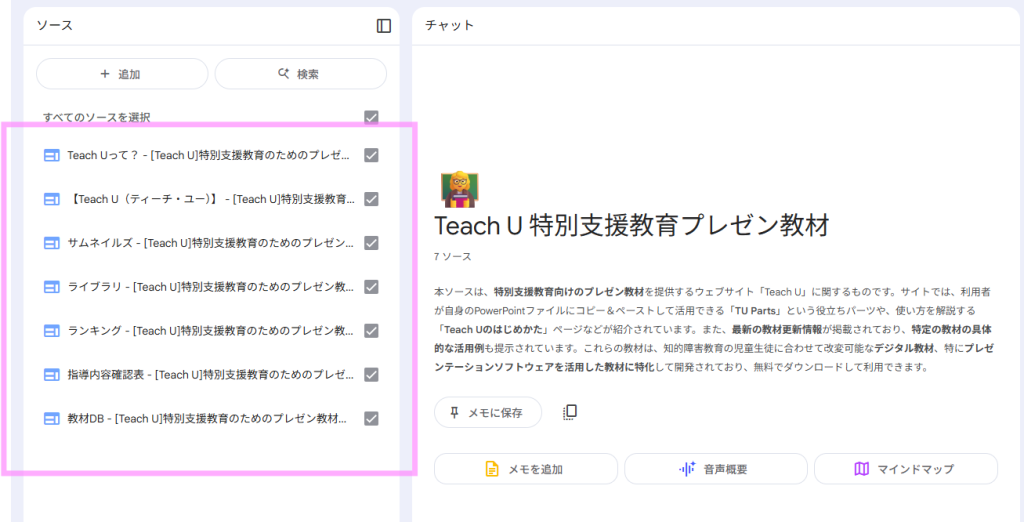This screenshot has width=1024, height=522.
Task: Click the 'Teach U 特別支援教育プレゼン教材' notebook title
Action: [632, 226]
